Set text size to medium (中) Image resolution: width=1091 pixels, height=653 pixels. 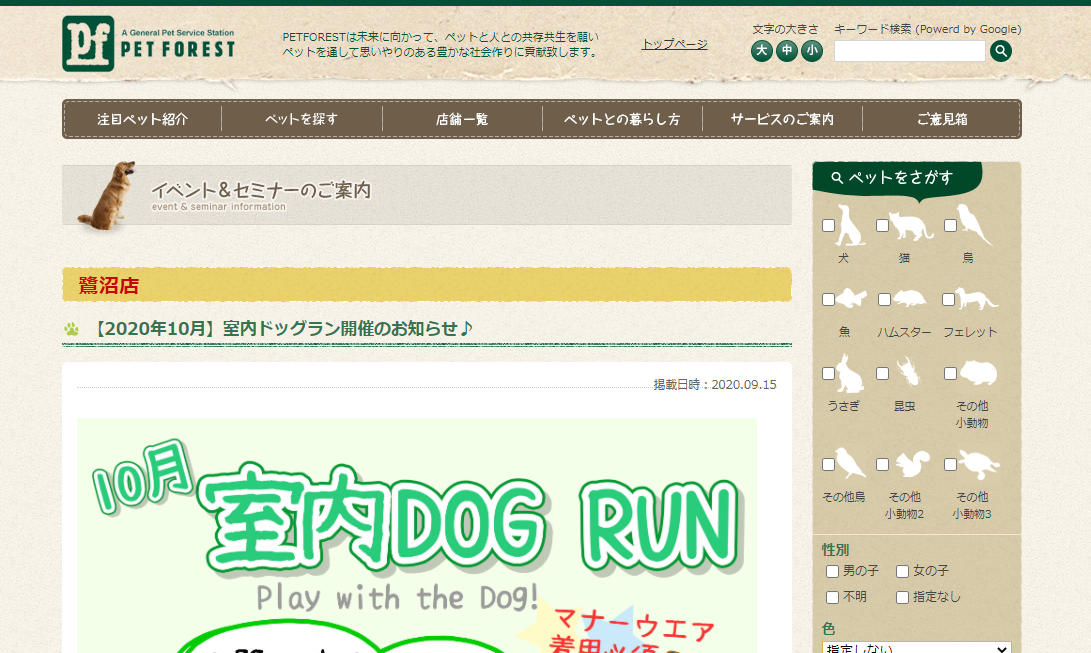787,51
